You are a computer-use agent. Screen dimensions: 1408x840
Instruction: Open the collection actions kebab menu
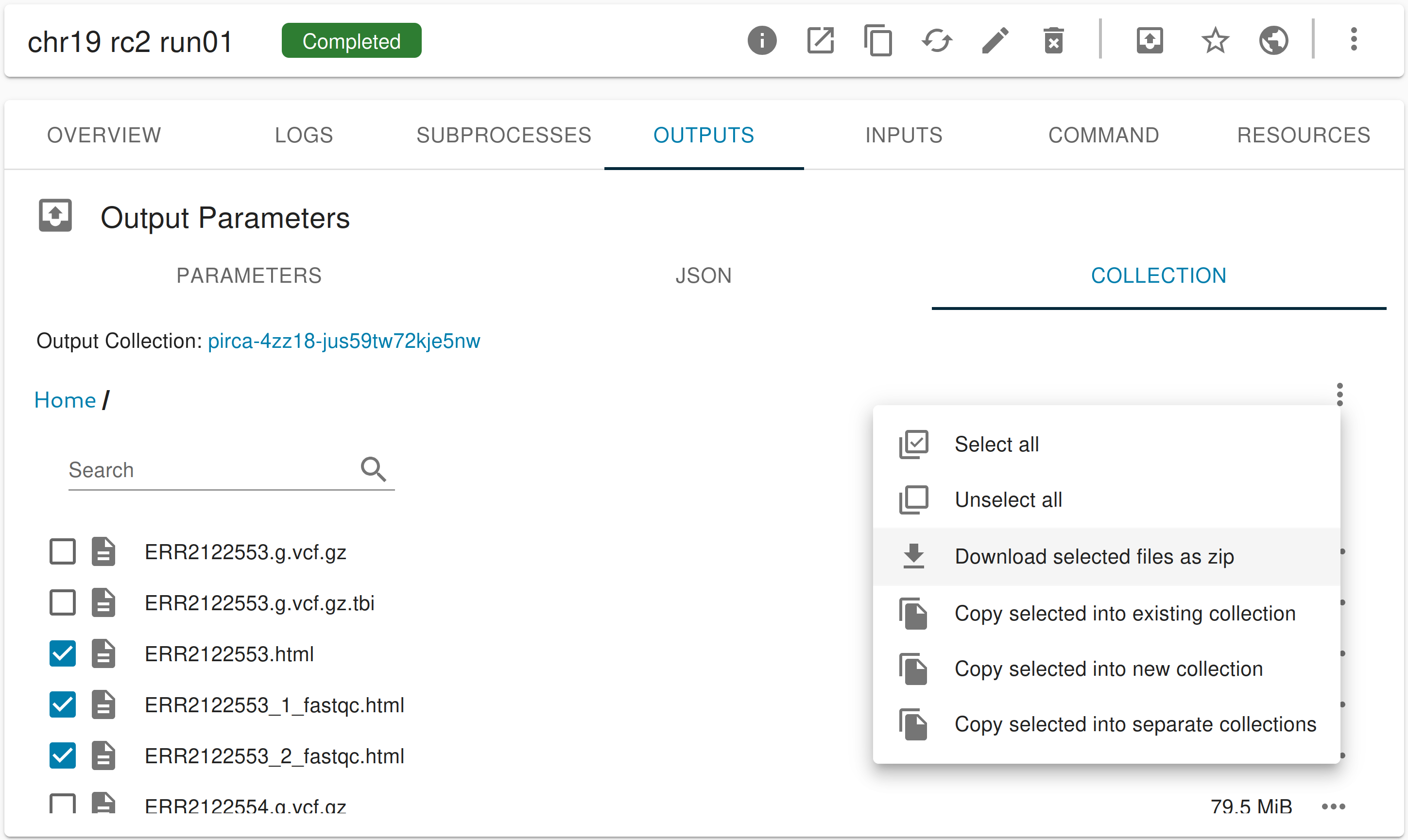click(x=1339, y=394)
